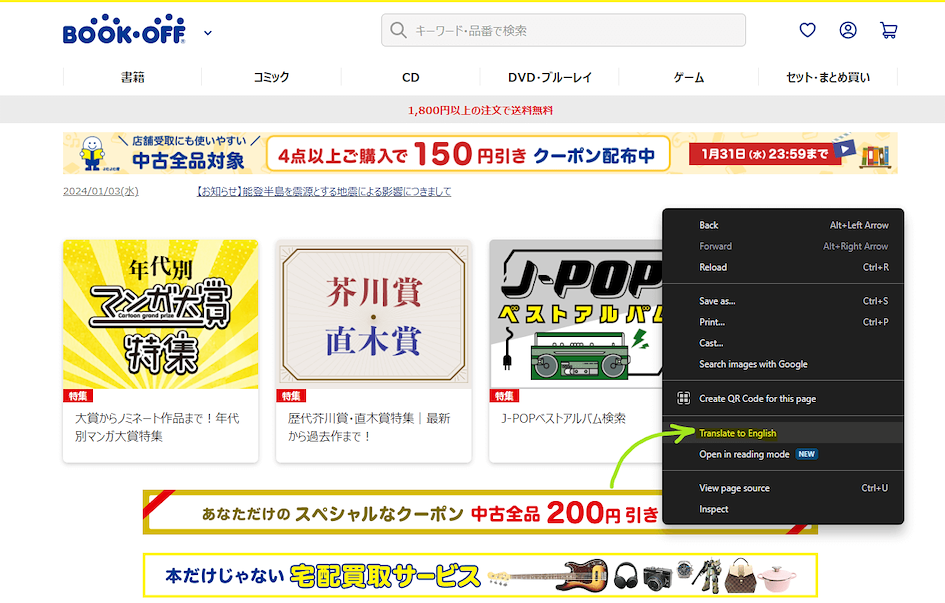Click the スペシャルなクーポン 200円引き banner

click(403, 512)
